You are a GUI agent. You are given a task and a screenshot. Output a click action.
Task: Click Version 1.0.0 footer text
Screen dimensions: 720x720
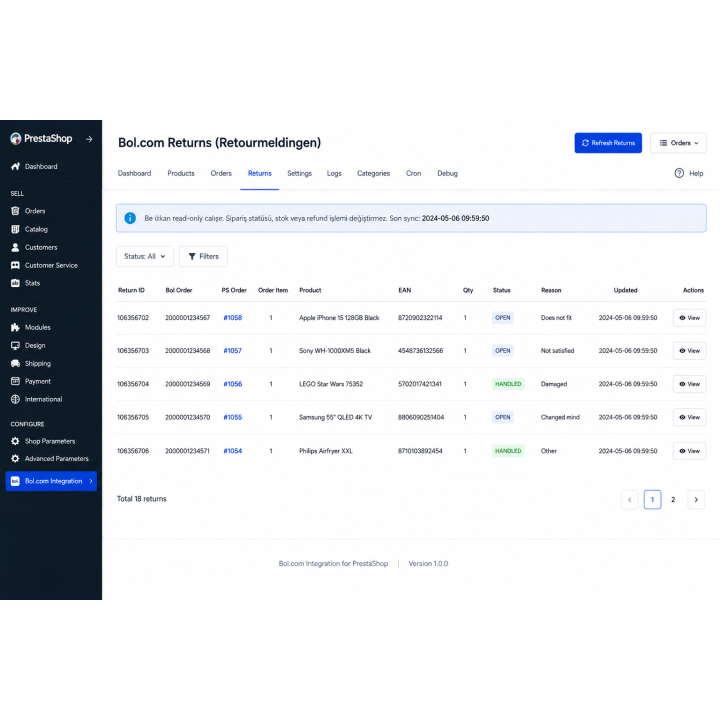[x=428, y=563]
